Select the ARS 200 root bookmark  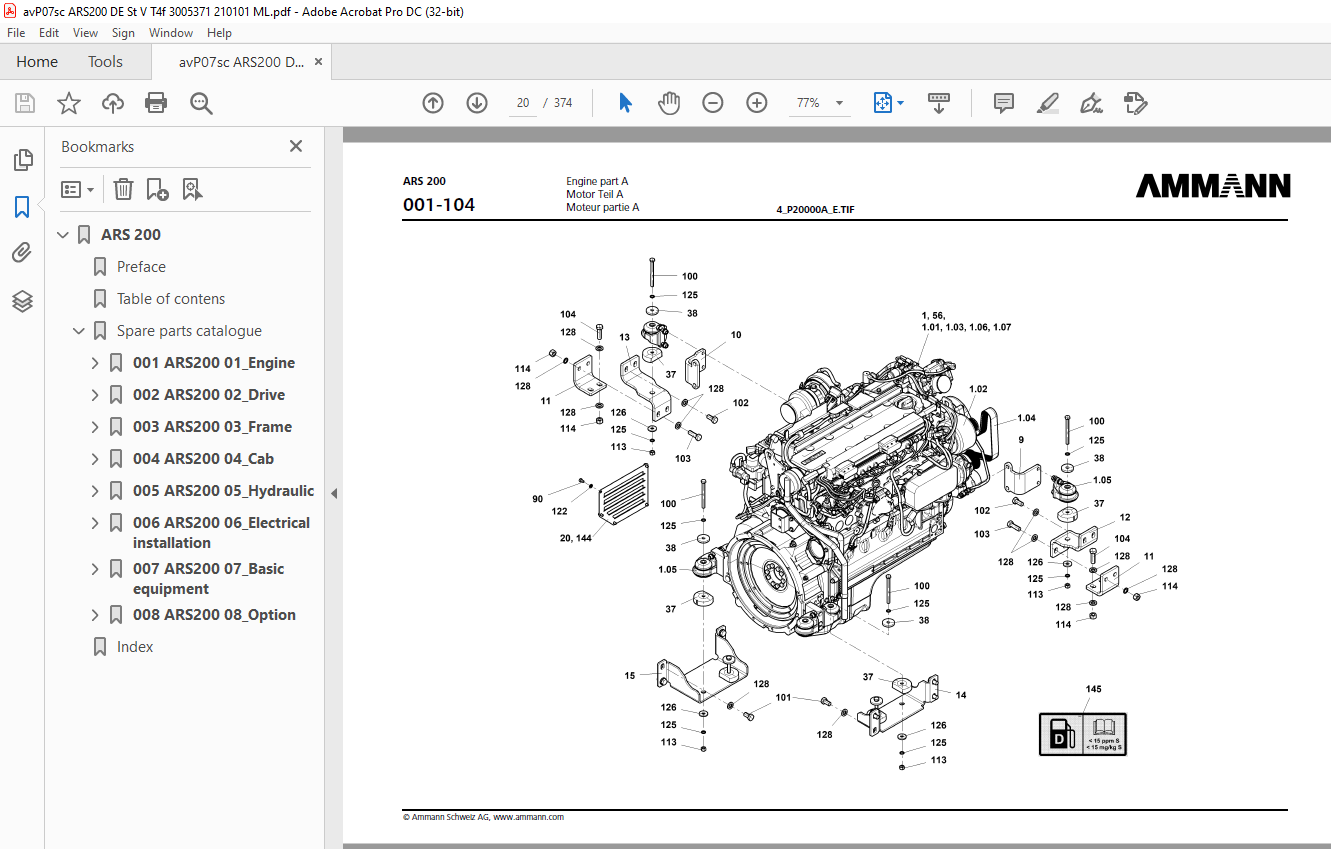click(x=131, y=235)
